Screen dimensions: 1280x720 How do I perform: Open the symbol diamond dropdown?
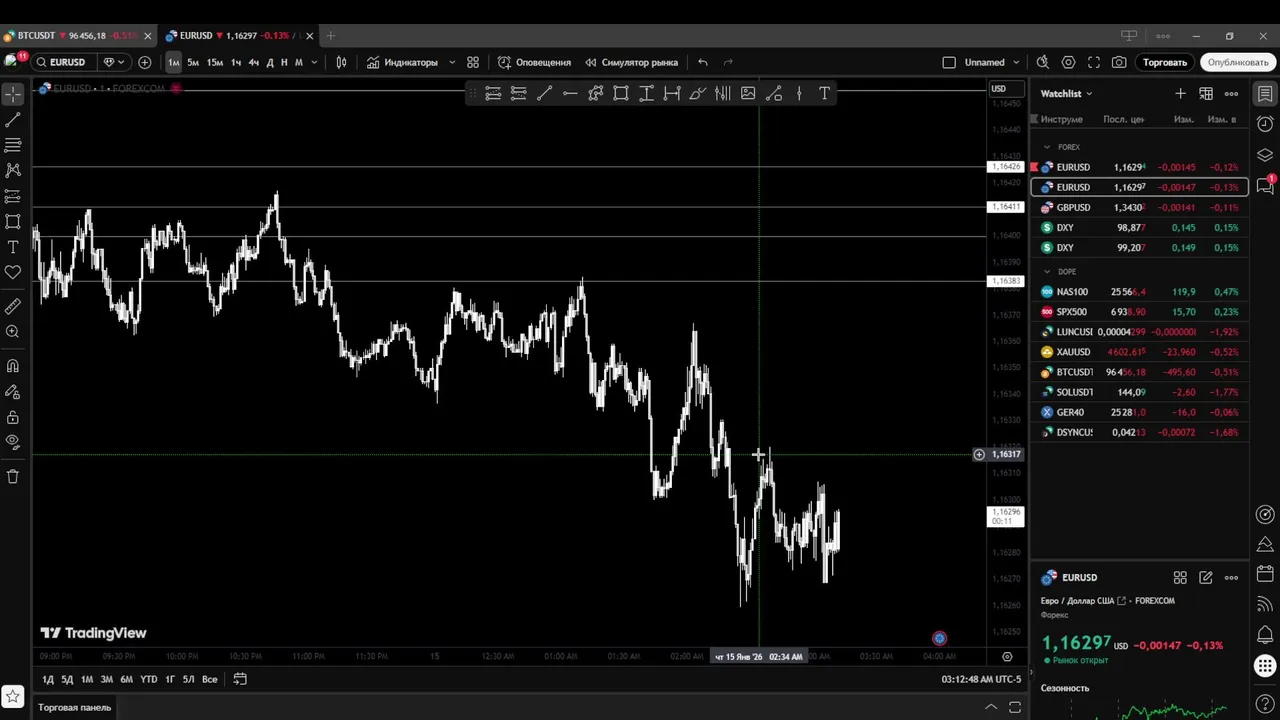(x=115, y=62)
